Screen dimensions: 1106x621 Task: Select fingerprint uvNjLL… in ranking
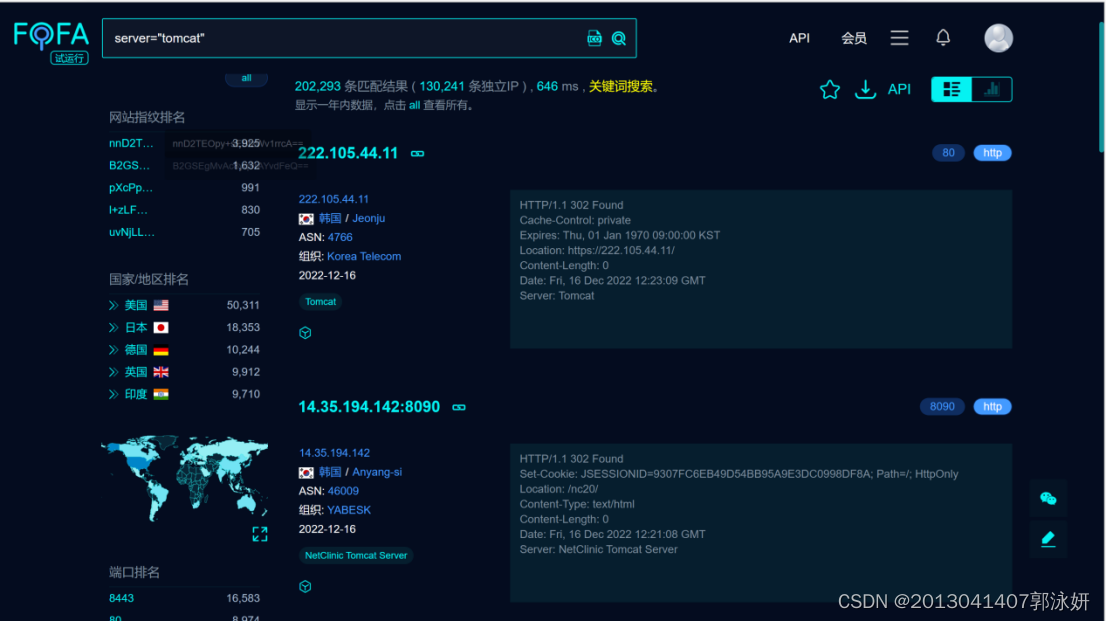click(132, 232)
